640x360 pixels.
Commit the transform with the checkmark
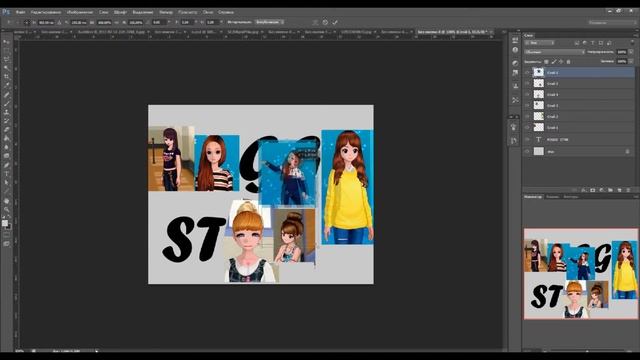point(335,22)
